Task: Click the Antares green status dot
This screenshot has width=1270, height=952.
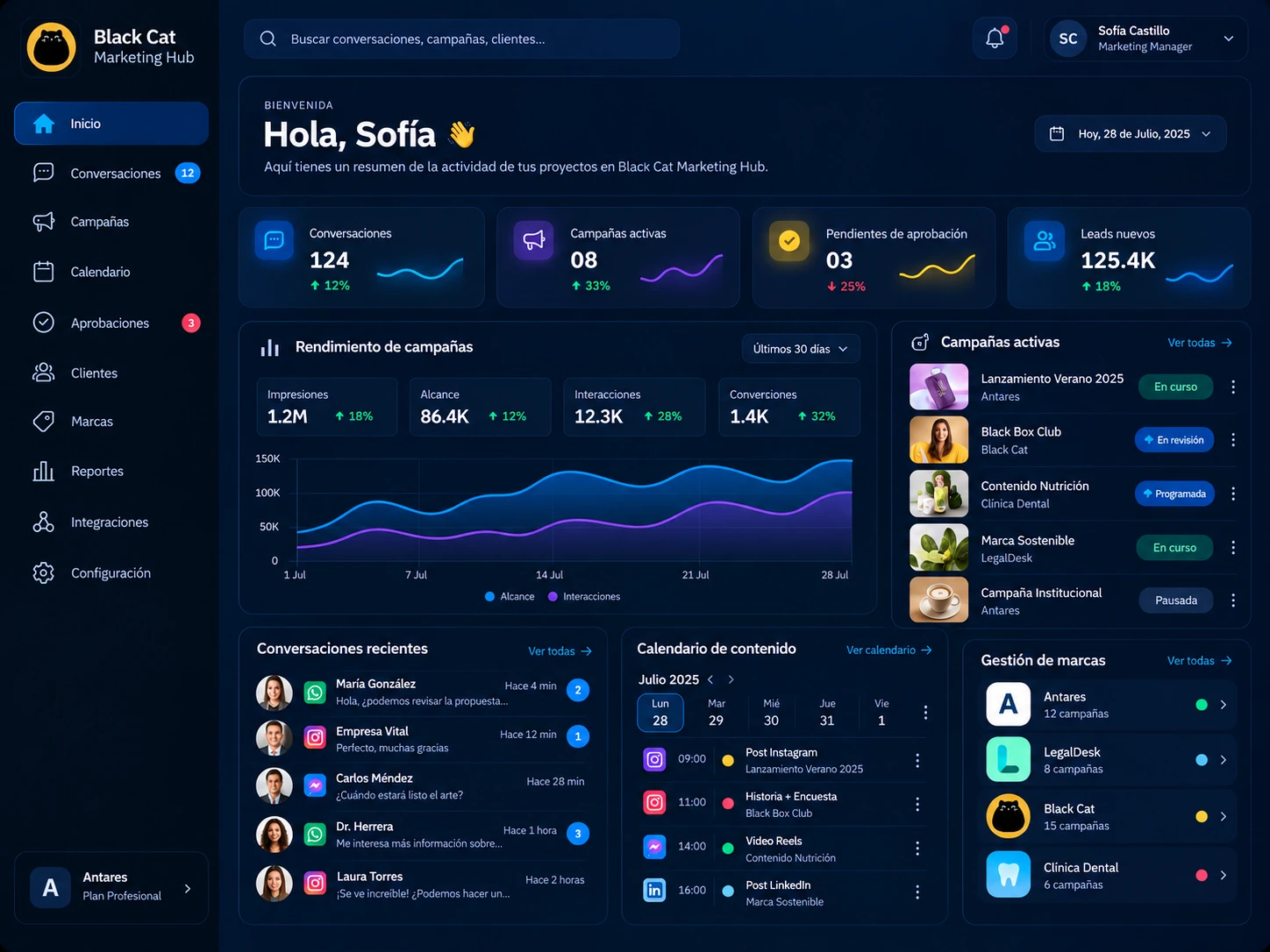Action: [x=1202, y=705]
